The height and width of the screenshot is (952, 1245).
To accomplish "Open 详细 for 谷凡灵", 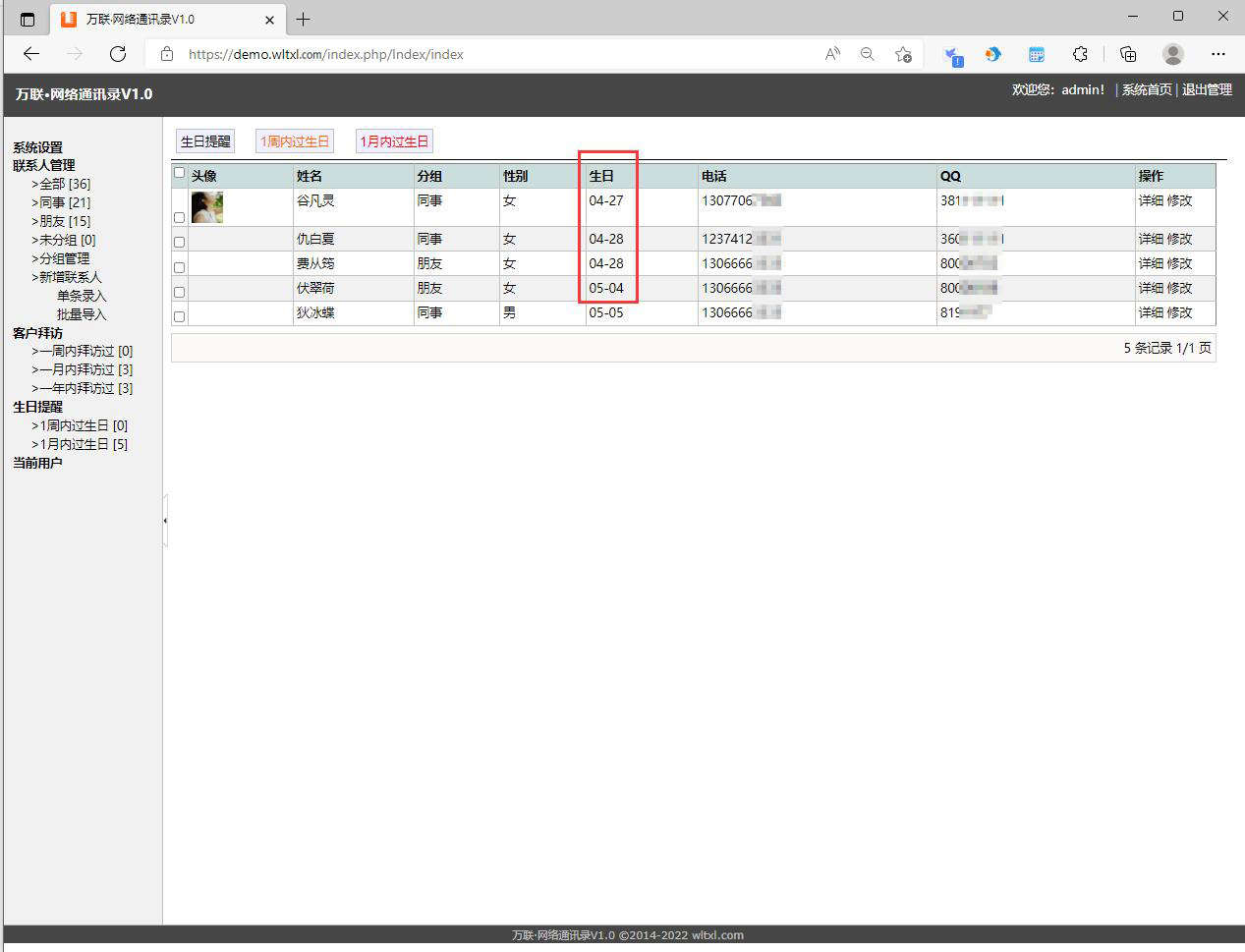I will (1151, 200).
